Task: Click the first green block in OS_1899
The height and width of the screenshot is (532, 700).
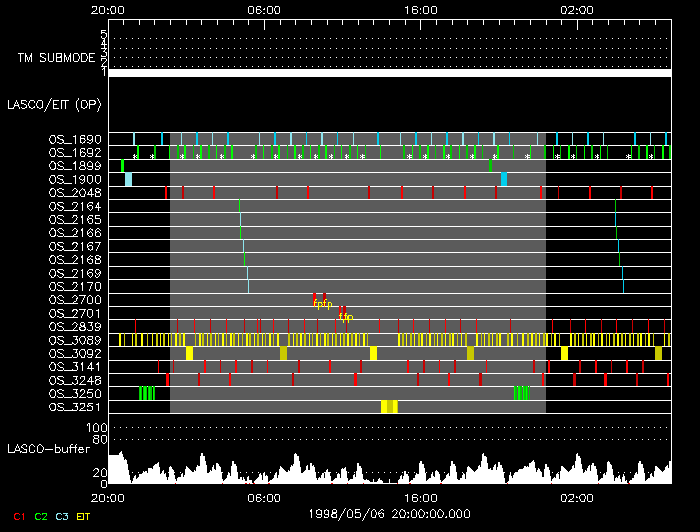Action: pos(122,166)
